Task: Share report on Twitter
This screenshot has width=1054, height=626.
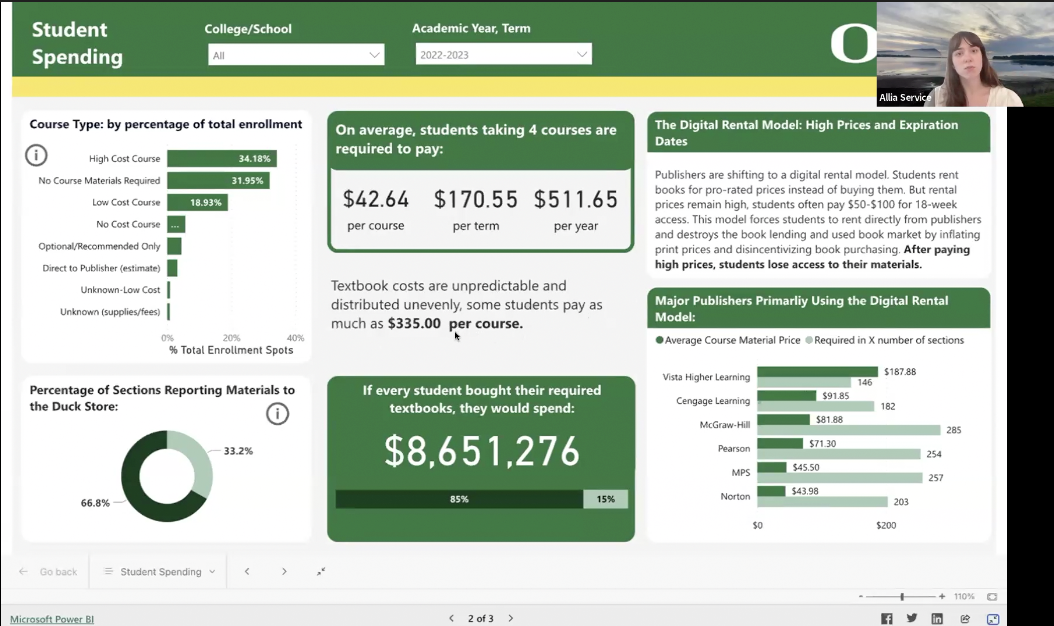Action: 911,619
